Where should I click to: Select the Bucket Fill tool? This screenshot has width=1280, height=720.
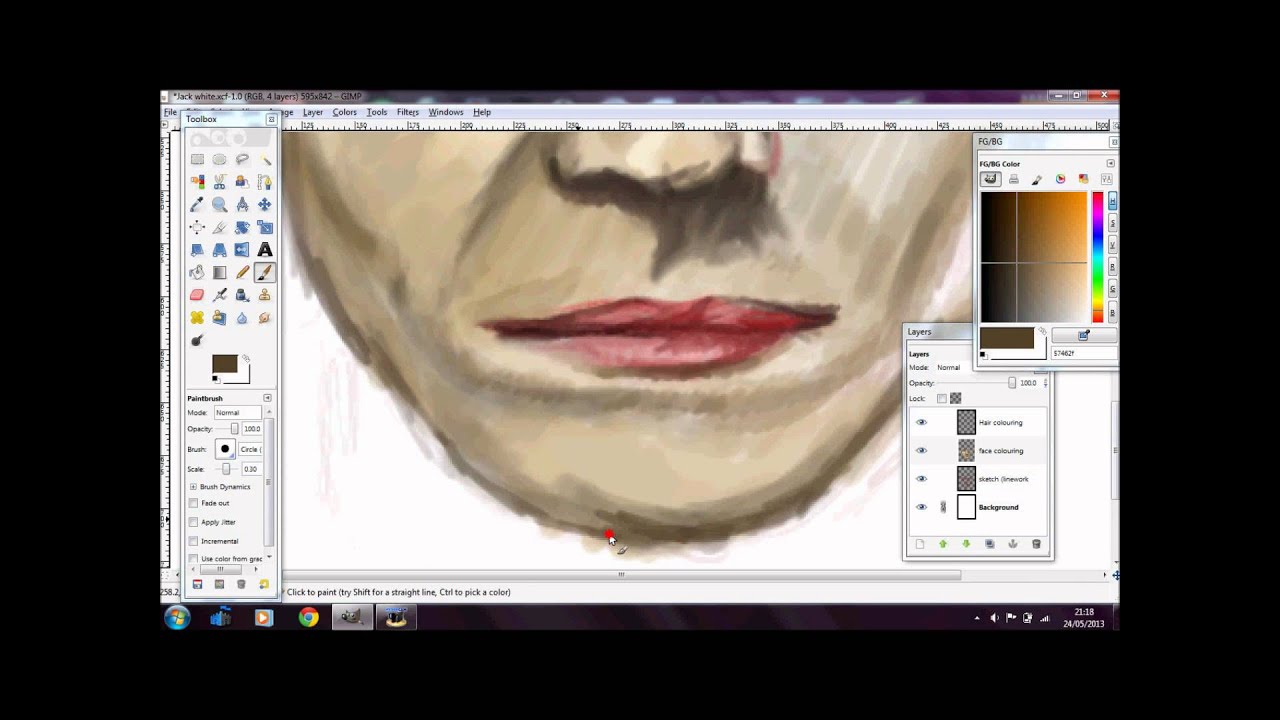(x=197, y=273)
